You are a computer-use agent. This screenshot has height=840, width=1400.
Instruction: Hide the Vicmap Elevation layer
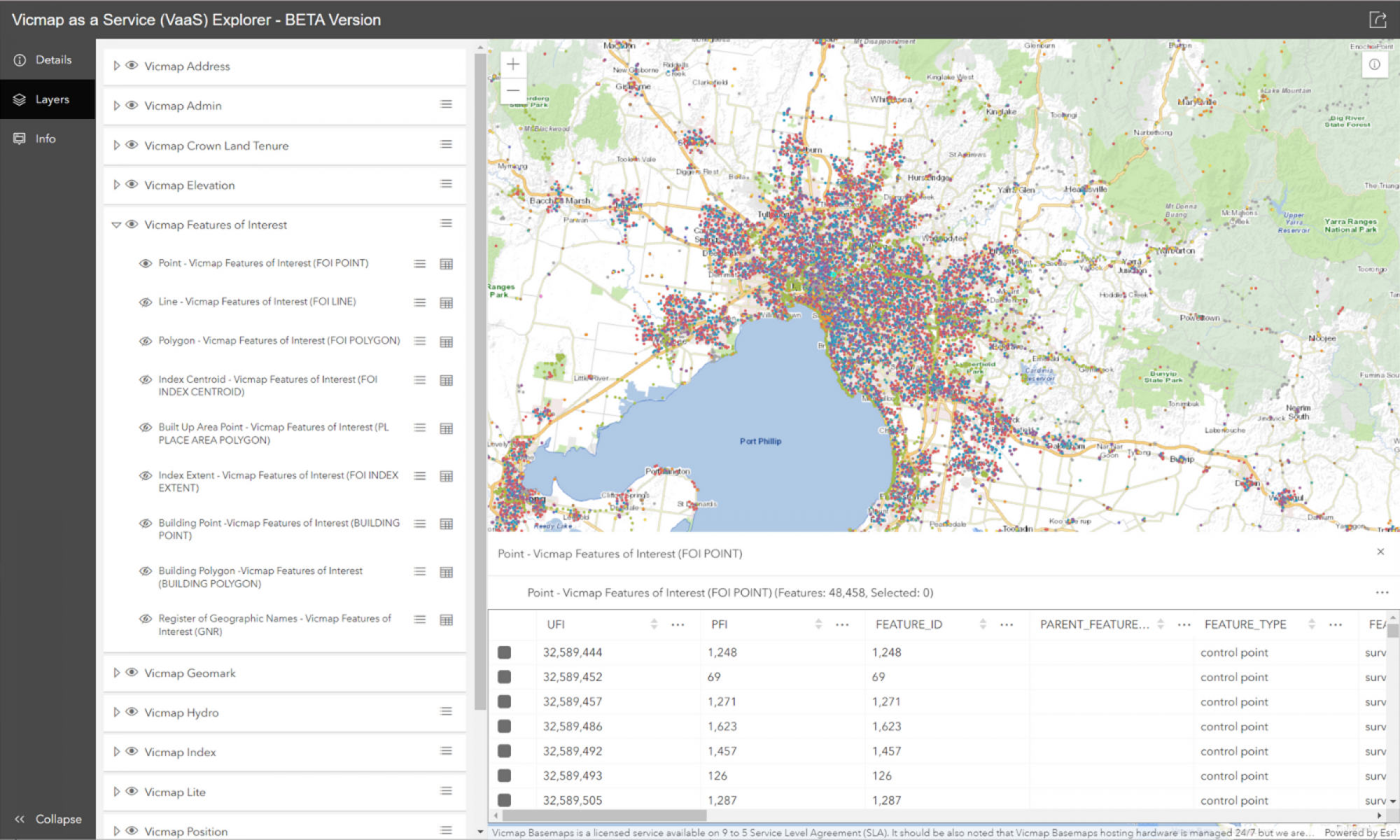coord(132,184)
